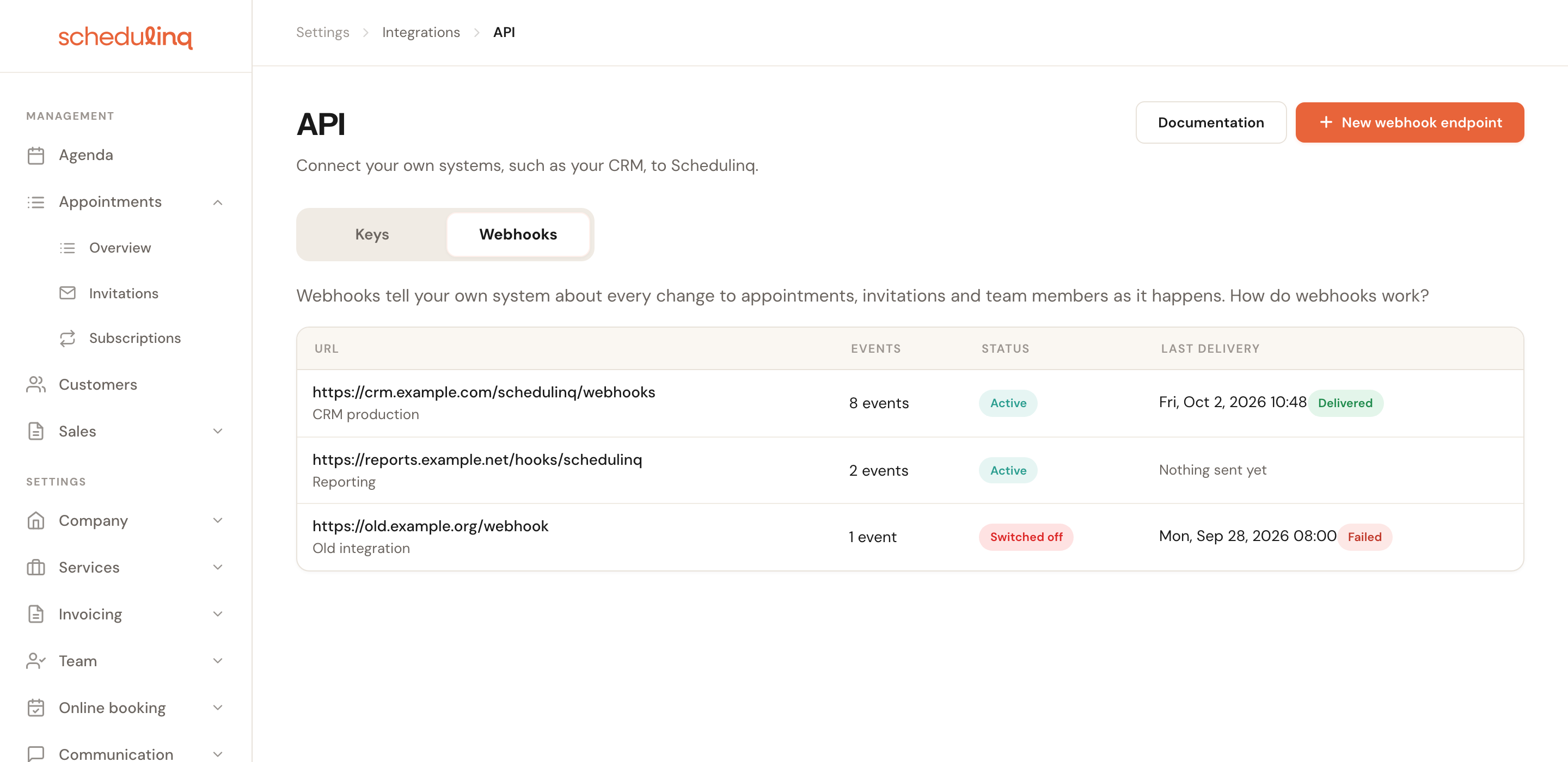The width and height of the screenshot is (1568, 762).
Task: Expand the Online booking chevron
Action: click(x=218, y=708)
